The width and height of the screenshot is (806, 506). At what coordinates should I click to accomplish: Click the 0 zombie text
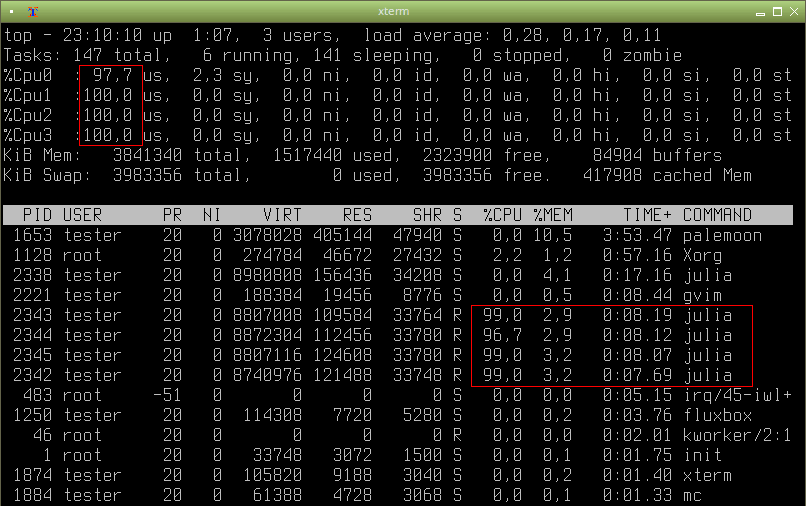click(643, 55)
